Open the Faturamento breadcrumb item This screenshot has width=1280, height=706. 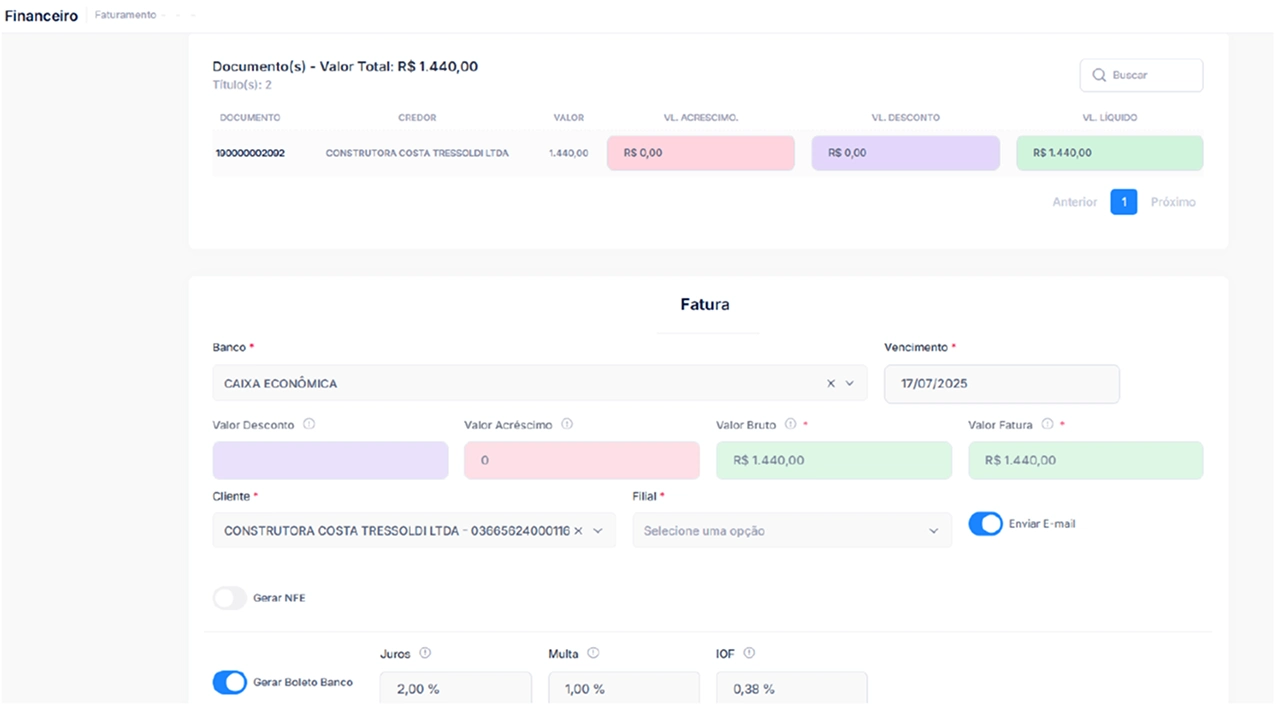tap(125, 15)
